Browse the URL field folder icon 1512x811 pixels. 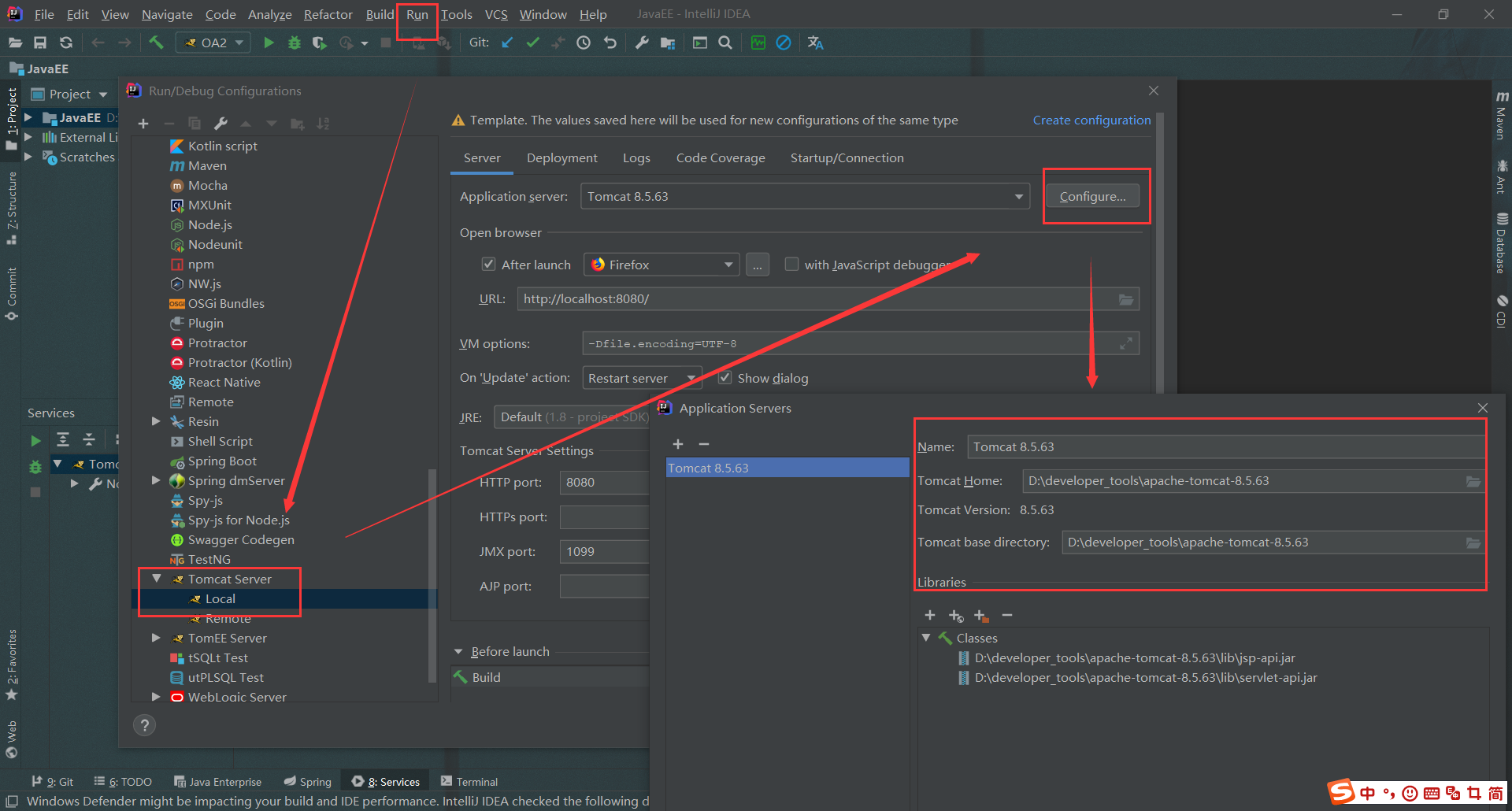(1126, 299)
